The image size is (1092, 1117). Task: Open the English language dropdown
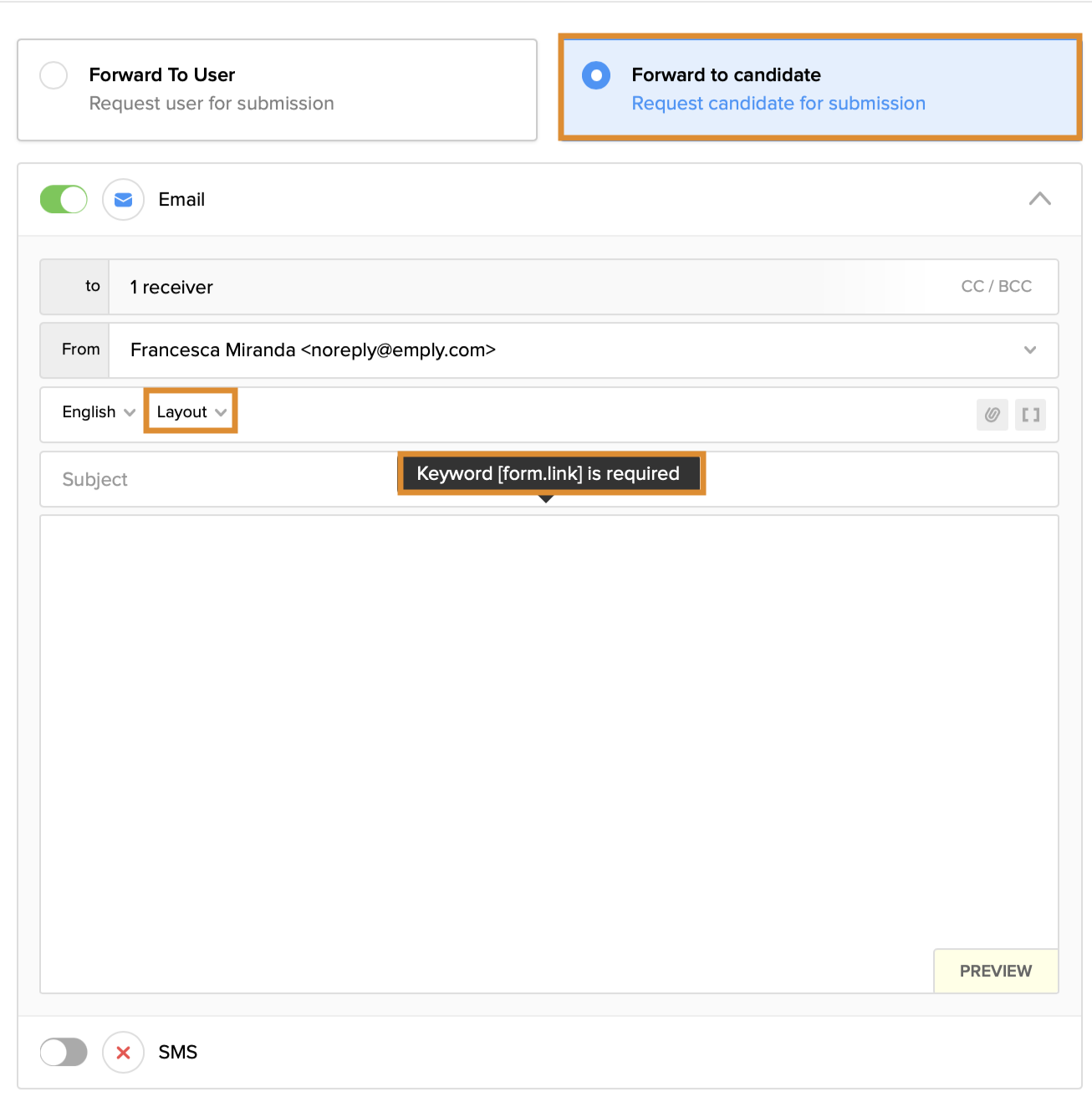pyautogui.click(x=98, y=412)
